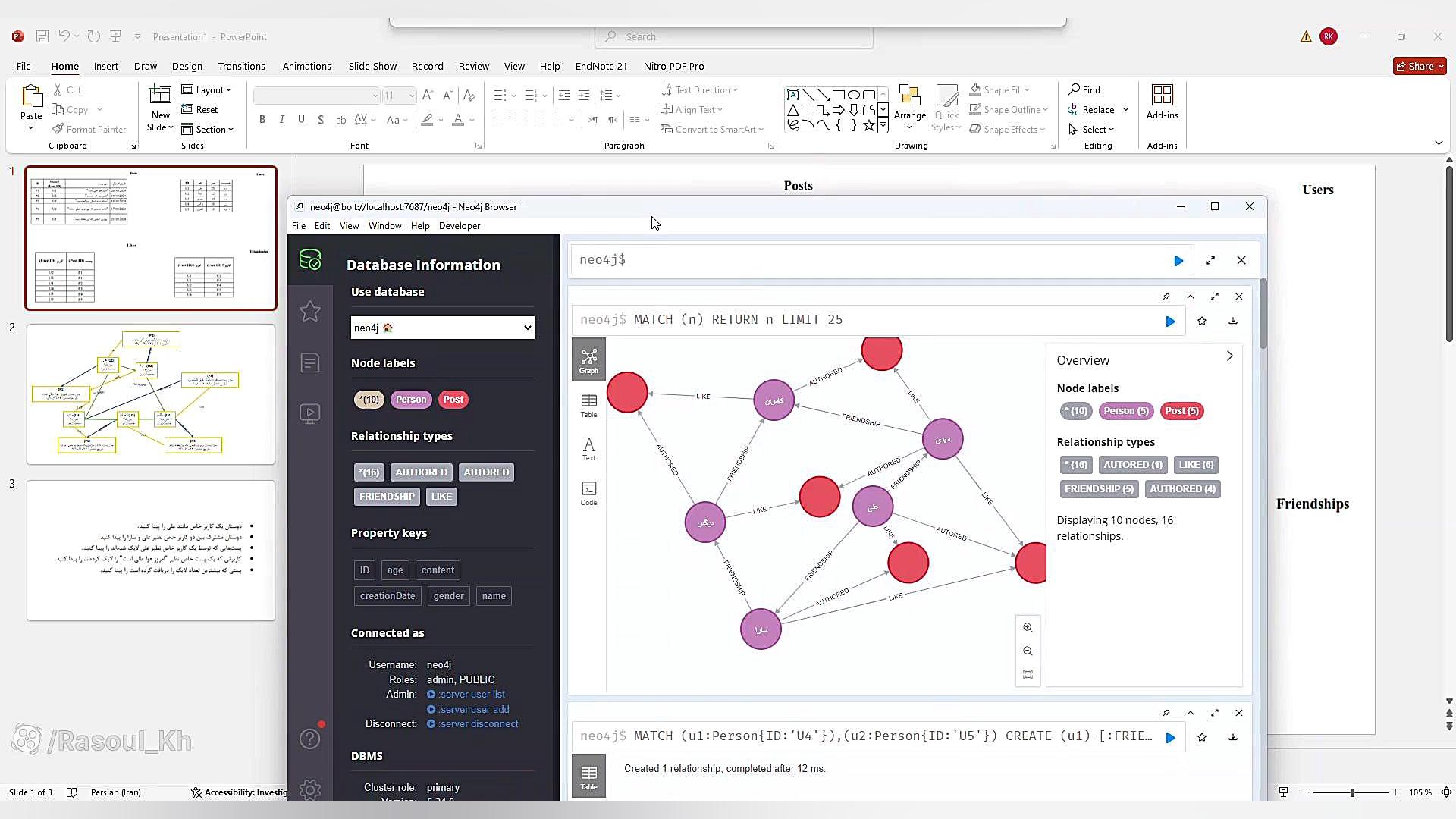This screenshot has width=1456, height=819.
Task: Zoom in on the graph visualization
Action: tap(1028, 628)
